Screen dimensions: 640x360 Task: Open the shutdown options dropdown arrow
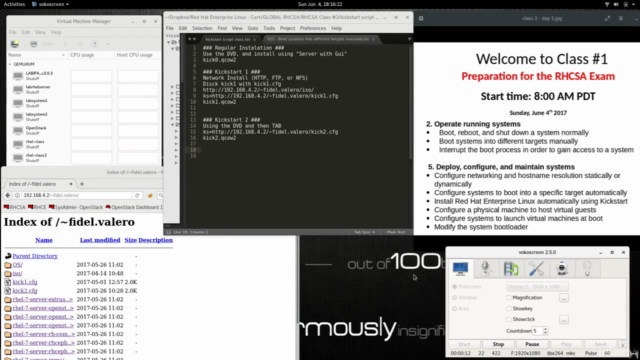[108, 44]
